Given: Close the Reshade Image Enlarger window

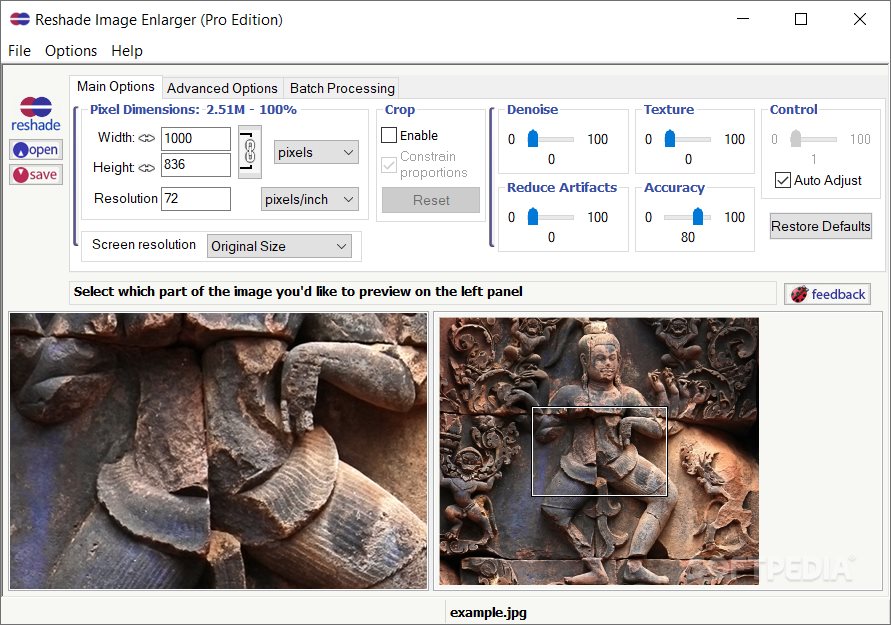Looking at the screenshot, I should [x=860, y=19].
